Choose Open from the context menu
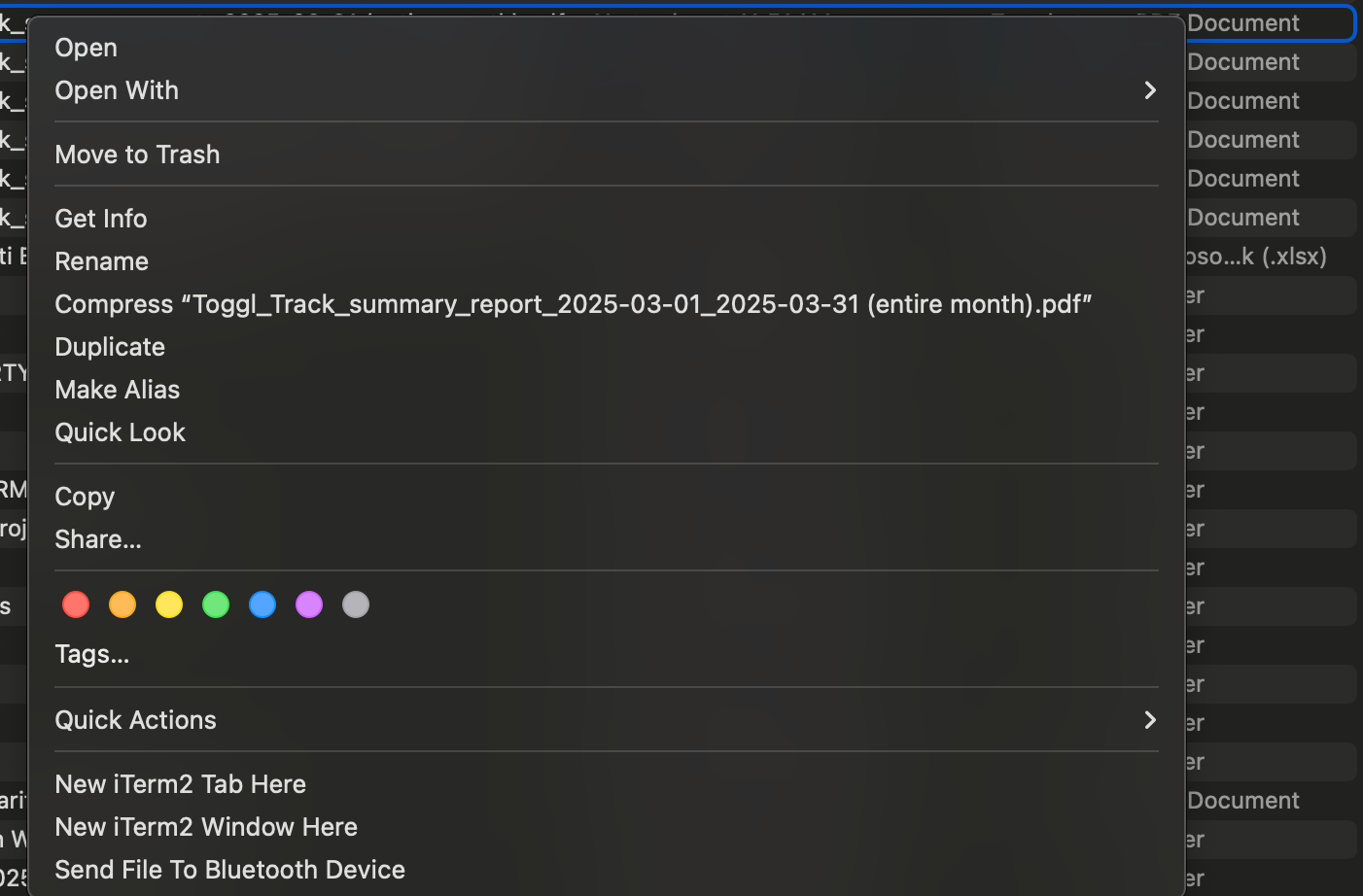 point(607,48)
